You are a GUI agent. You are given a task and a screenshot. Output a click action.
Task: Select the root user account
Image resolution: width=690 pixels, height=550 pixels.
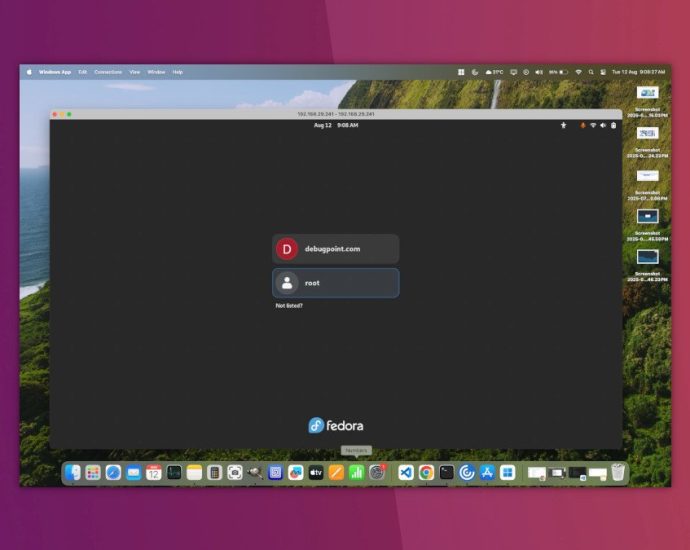click(335, 283)
